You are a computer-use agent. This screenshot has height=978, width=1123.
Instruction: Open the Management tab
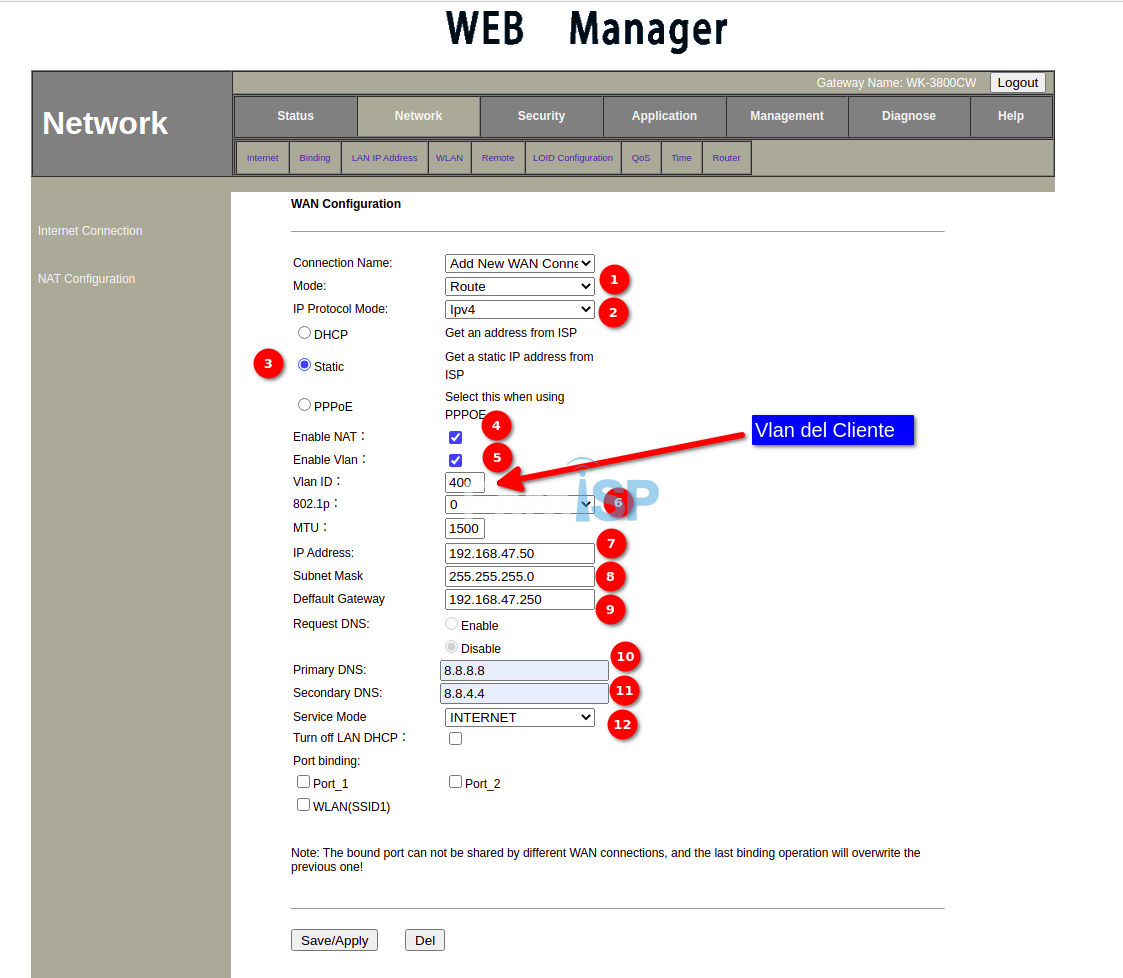[x=786, y=116]
